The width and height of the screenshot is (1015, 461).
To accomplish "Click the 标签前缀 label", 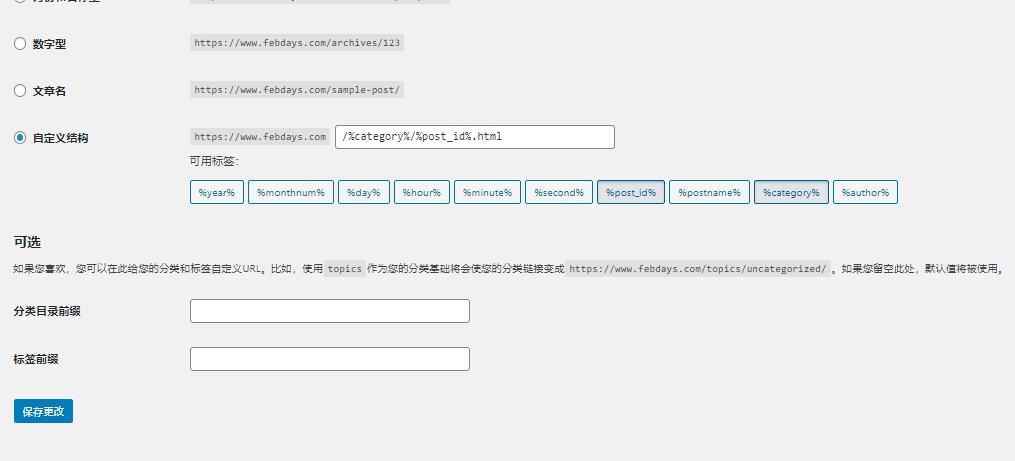I will 36,359.
